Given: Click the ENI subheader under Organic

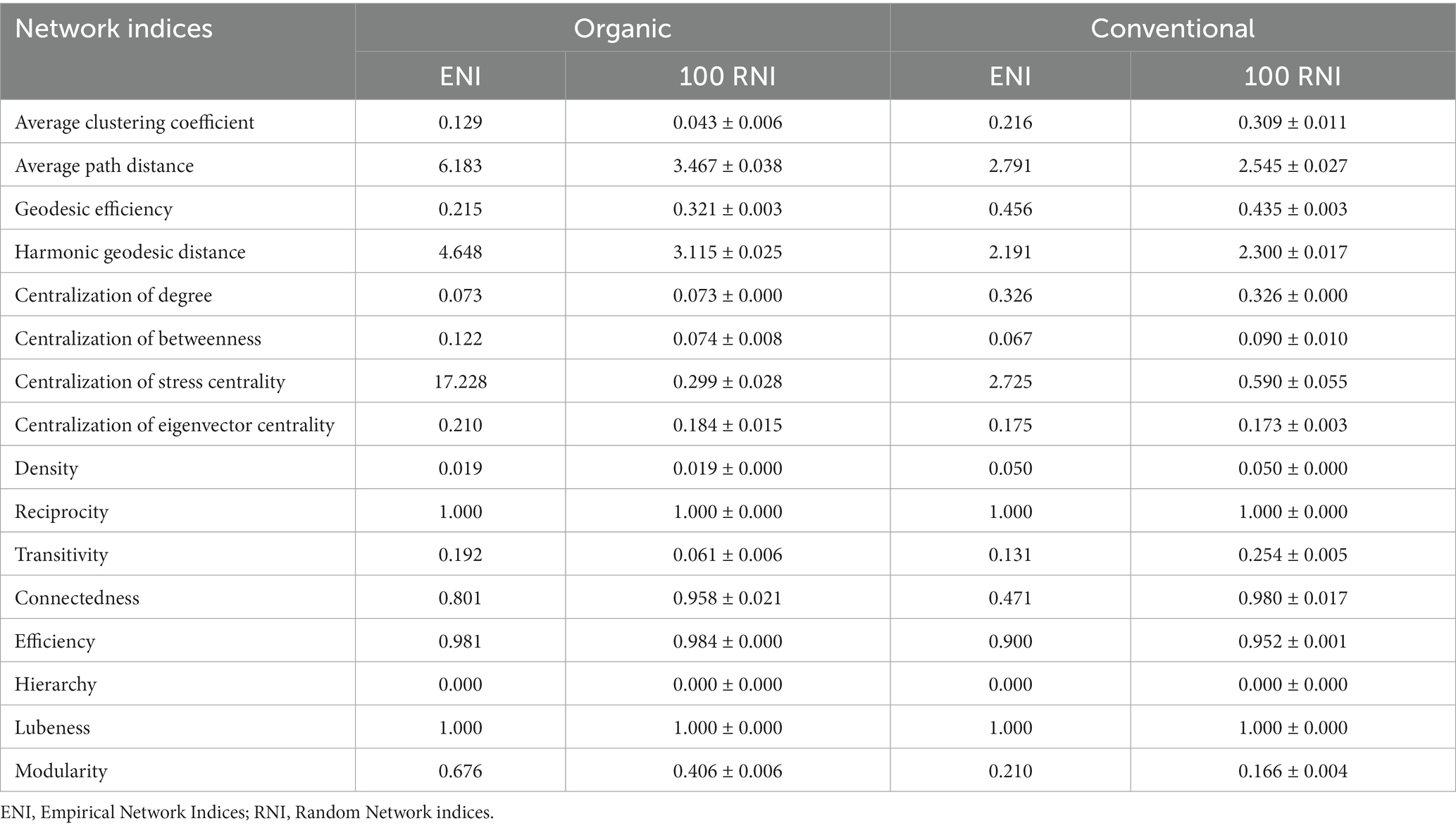Looking at the screenshot, I should tap(460, 76).
